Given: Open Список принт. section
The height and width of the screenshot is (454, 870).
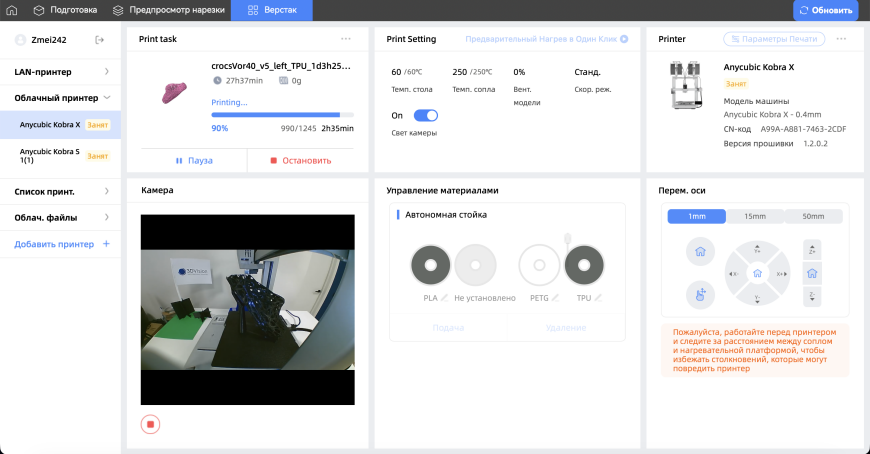Looking at the screenshot, I should tap(60, 191).
